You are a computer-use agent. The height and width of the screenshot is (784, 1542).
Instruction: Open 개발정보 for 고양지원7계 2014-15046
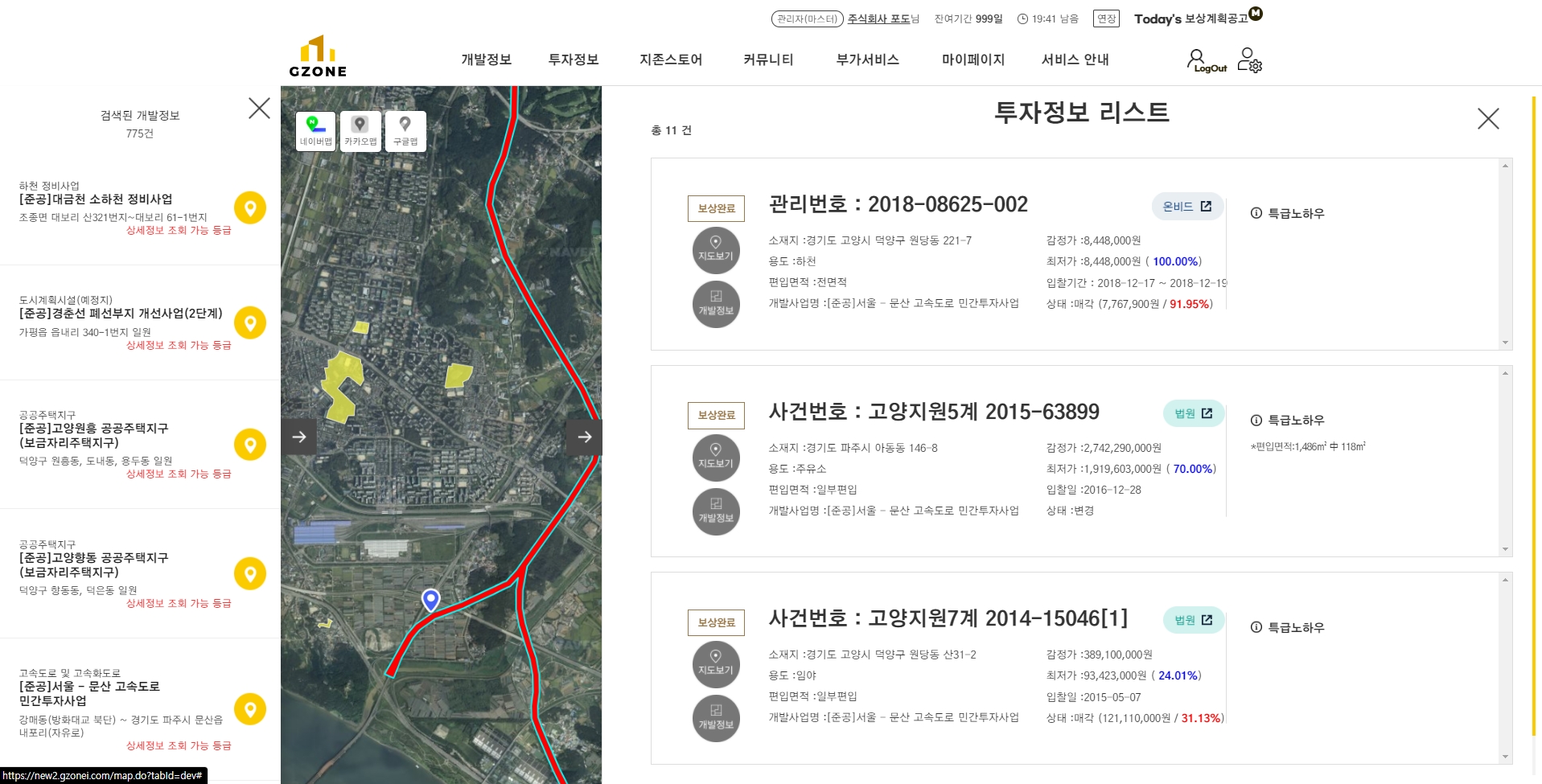(x=716, y=719)
